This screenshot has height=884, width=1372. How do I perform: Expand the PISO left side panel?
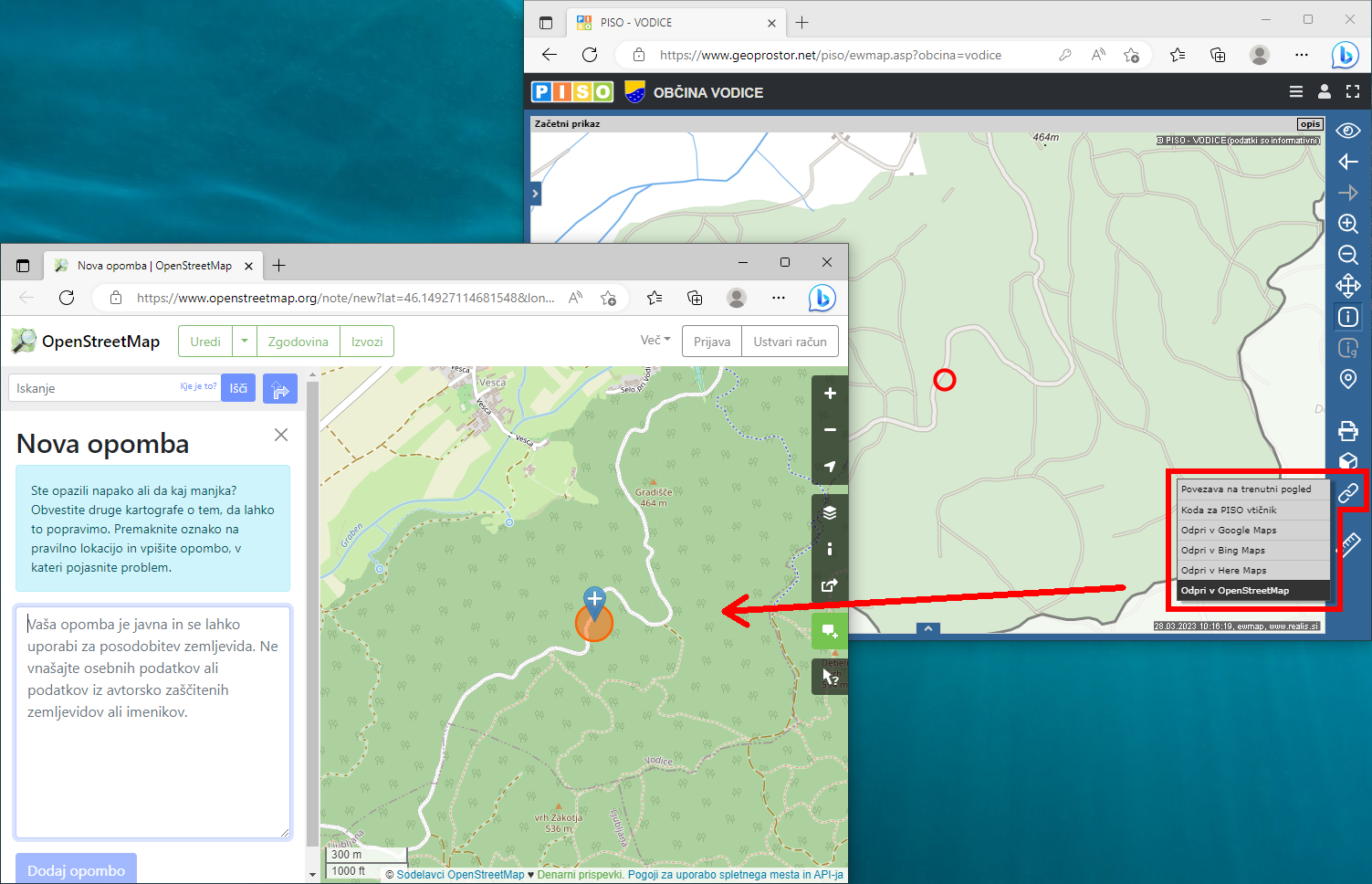tap(536, 194)
